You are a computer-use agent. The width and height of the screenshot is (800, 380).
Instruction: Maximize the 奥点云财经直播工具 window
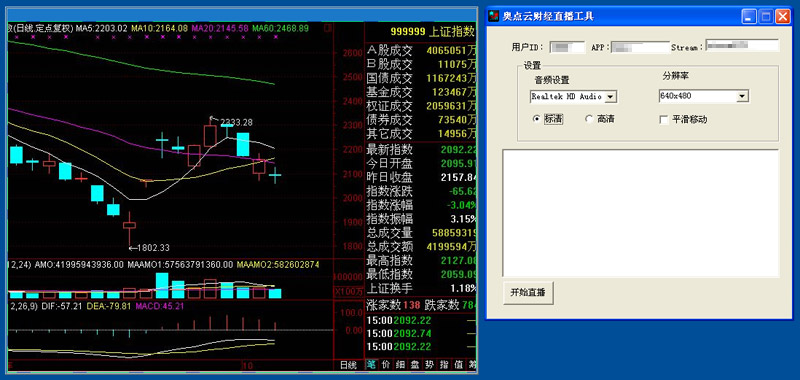(765, 17)
